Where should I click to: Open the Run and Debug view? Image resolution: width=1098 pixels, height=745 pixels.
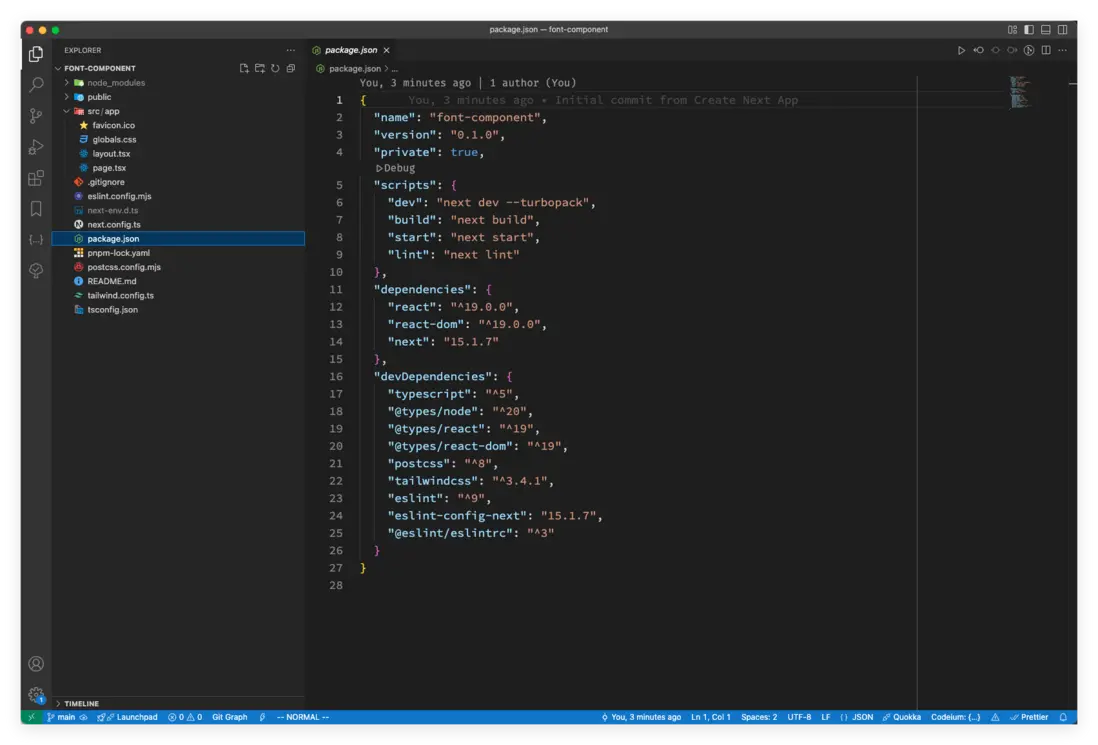point(36,147)
